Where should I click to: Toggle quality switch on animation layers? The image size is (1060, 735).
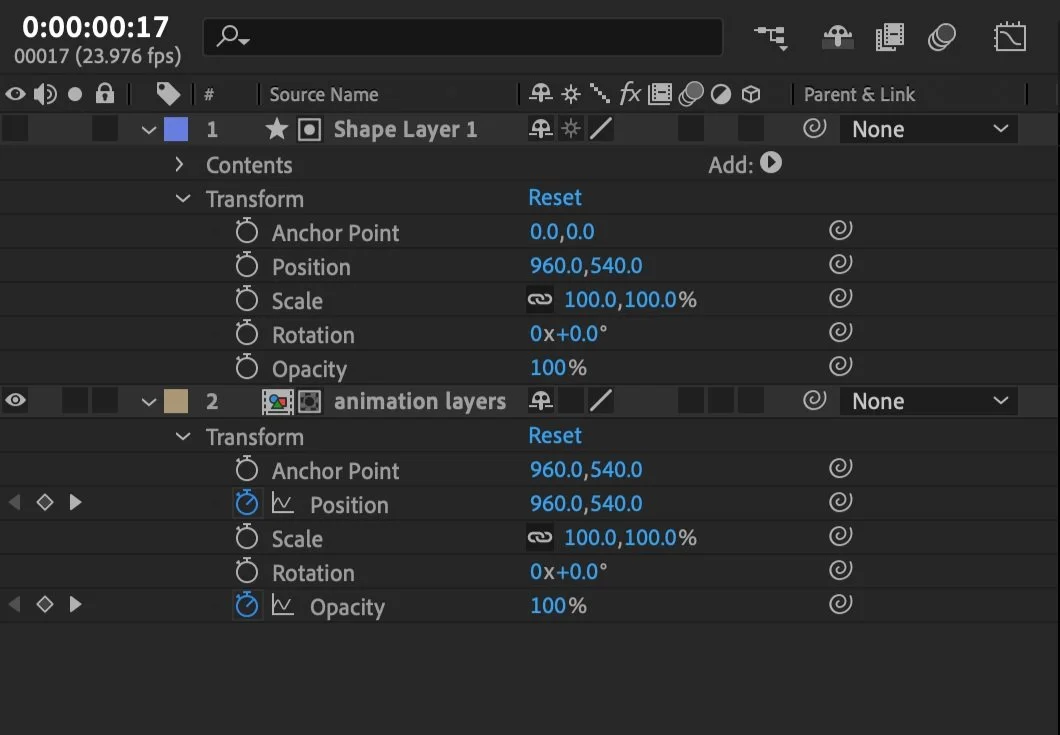click(600, 401)
